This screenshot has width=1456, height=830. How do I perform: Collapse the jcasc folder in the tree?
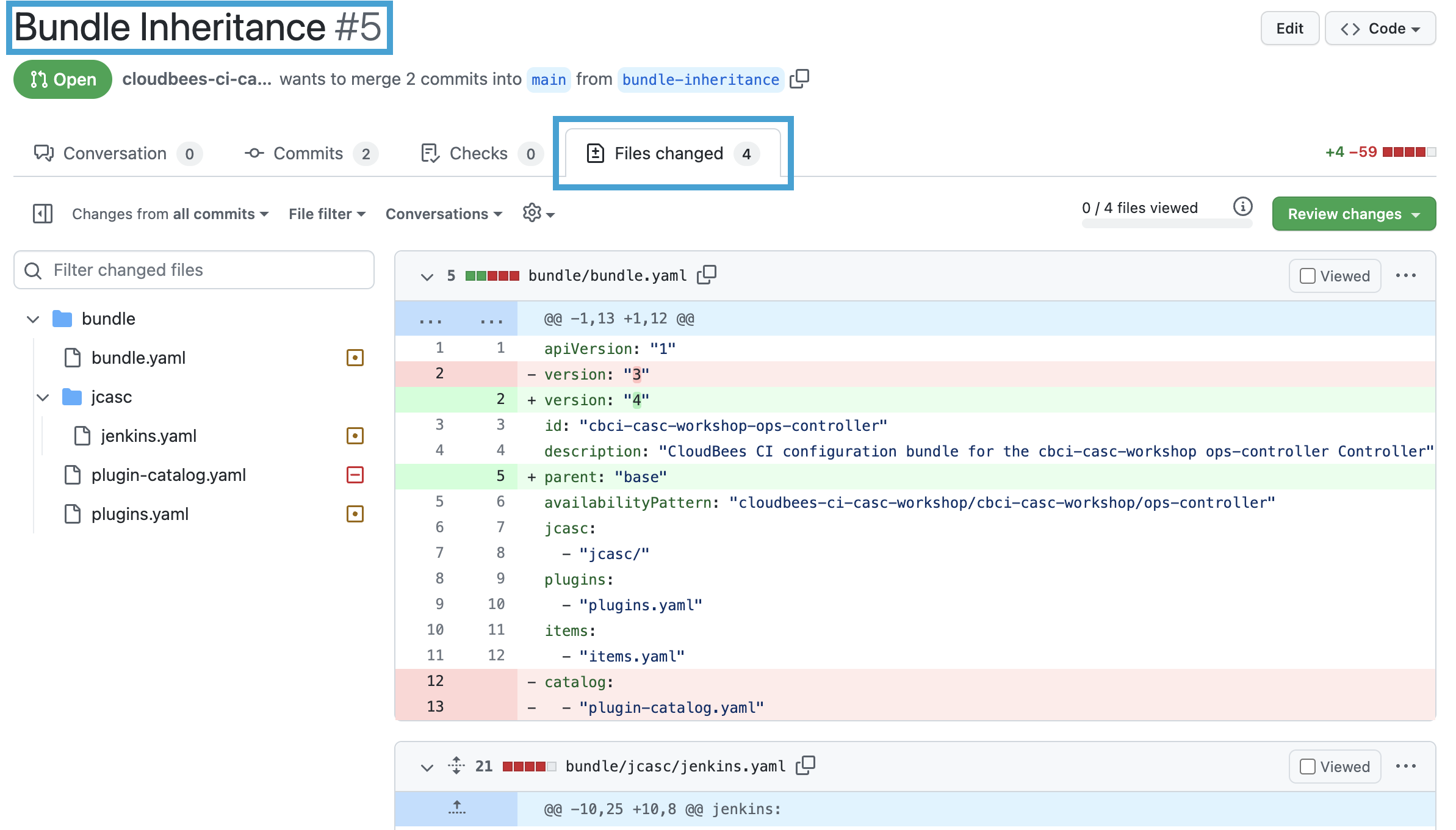tap(43, 397)
